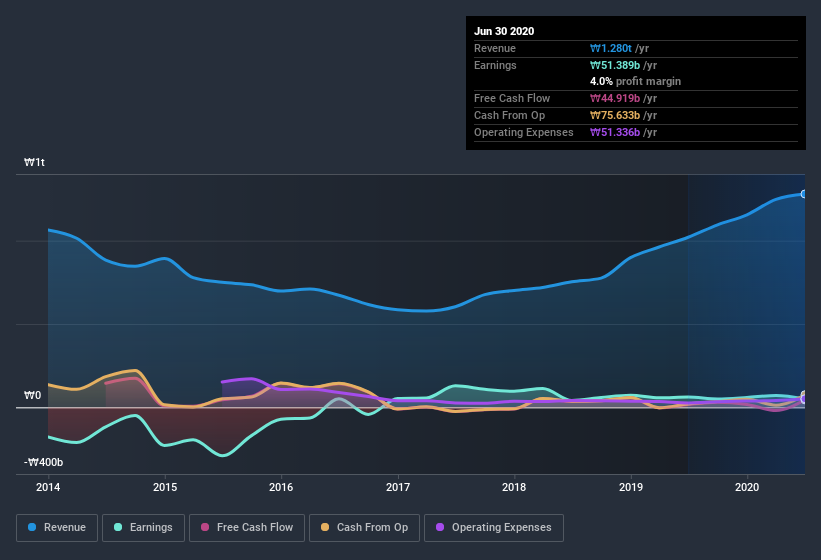
Task: Click the 2016 x-axis label
Action: (x=281, y=487)
